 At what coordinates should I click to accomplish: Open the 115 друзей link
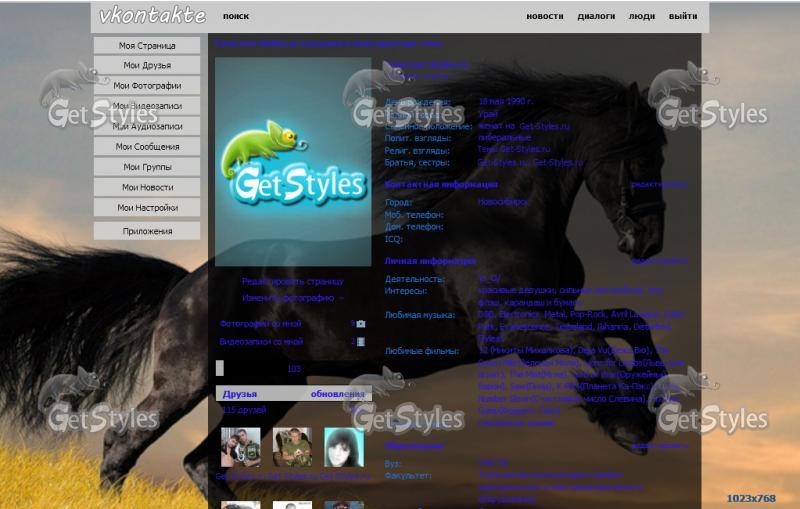244,410
